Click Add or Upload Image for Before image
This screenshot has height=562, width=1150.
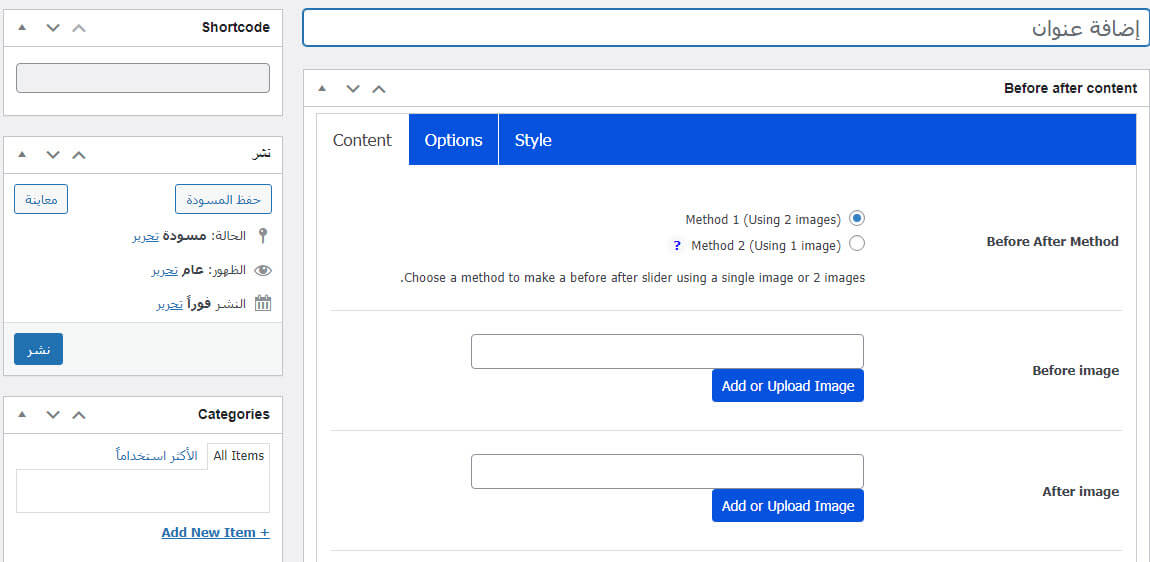[787, 386]
